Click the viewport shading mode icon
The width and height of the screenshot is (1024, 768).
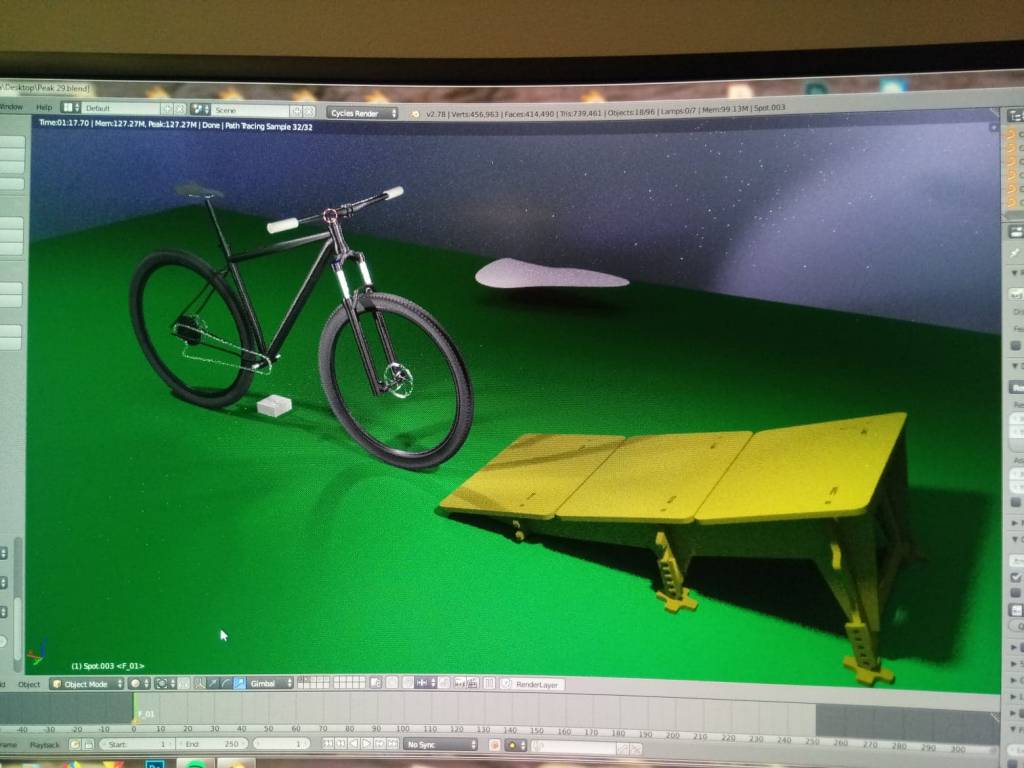[x=139, y=683]
